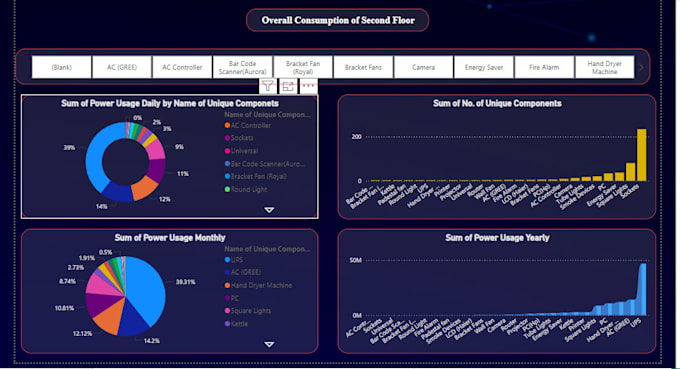680x369 pixels.
Task: Select the AC (GREE) slicer tile
Action: point(122,67)
